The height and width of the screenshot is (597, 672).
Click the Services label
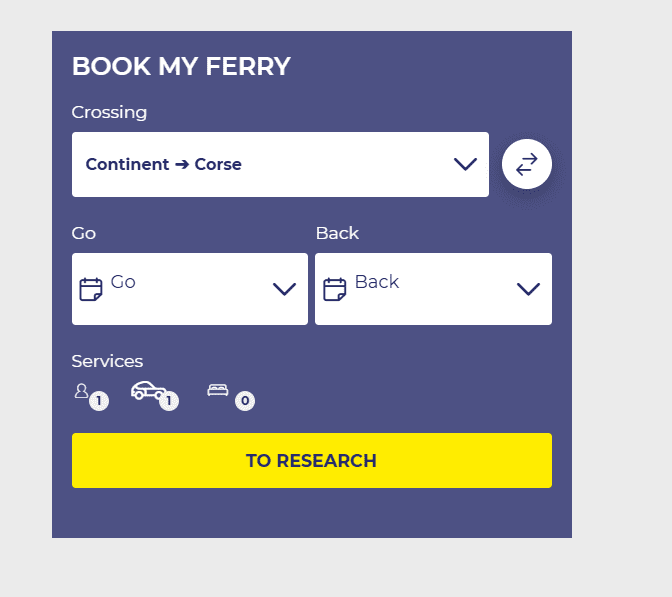[107, 361]
